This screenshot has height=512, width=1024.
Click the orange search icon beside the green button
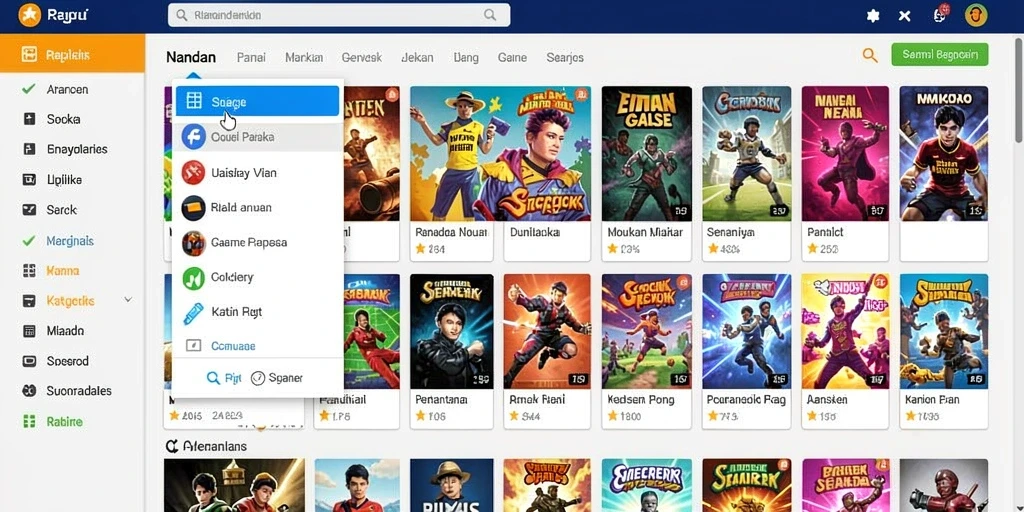point(870,56)
